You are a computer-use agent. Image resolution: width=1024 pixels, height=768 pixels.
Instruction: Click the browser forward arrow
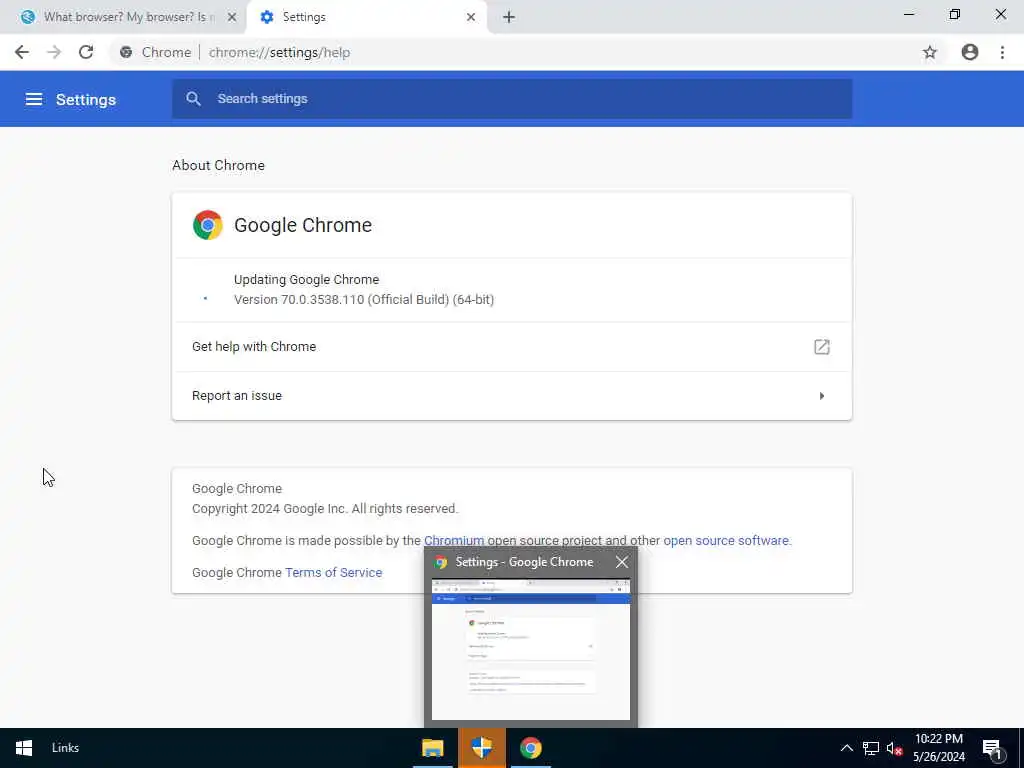click(54, 52)
